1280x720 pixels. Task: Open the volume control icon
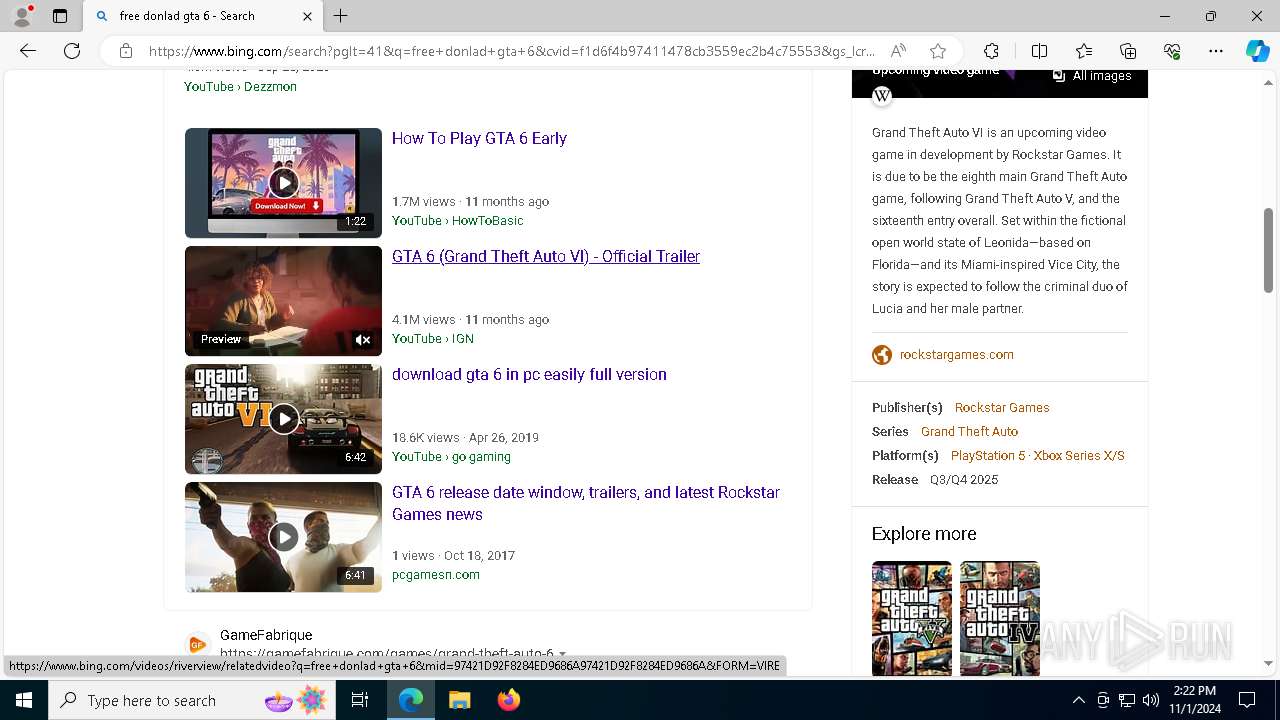click(x=1150, y=700)
